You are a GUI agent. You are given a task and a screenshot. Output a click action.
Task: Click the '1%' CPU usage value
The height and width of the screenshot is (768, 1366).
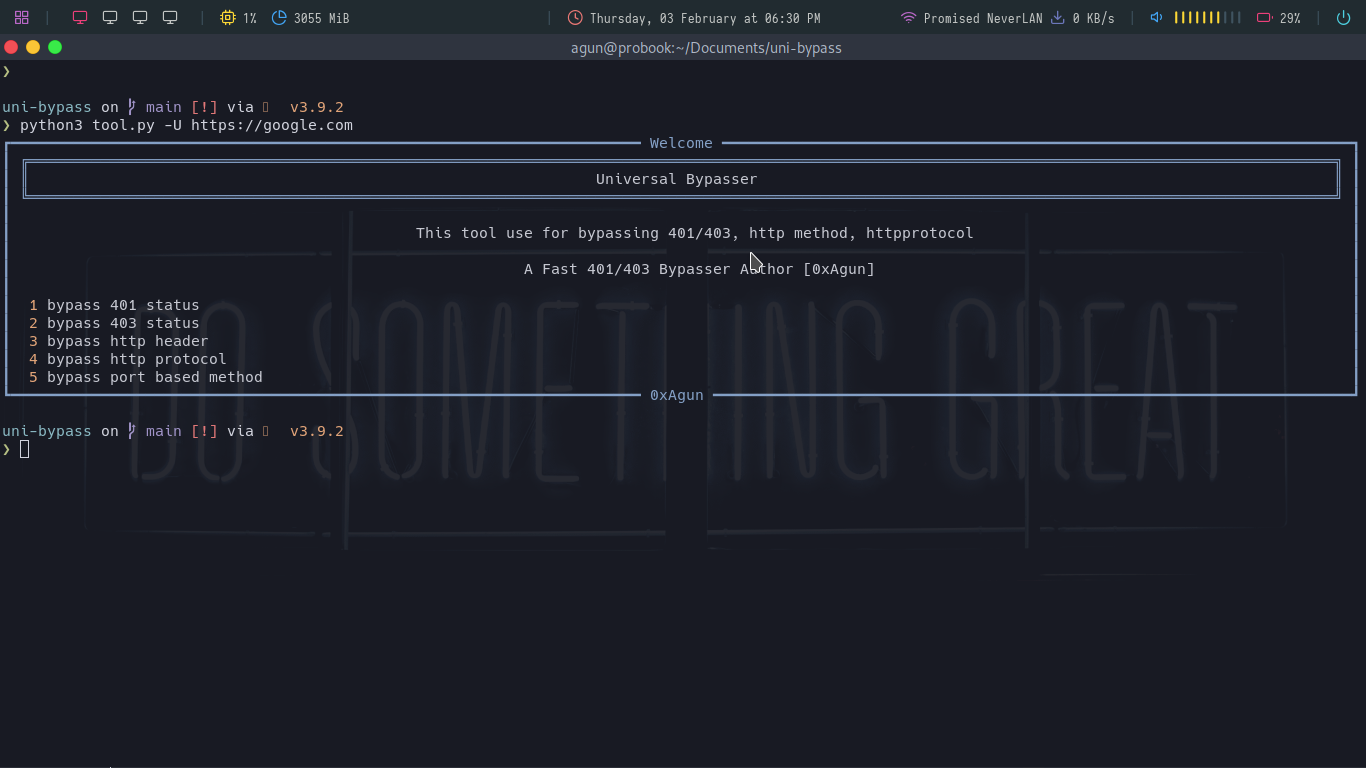coord(249,18)
